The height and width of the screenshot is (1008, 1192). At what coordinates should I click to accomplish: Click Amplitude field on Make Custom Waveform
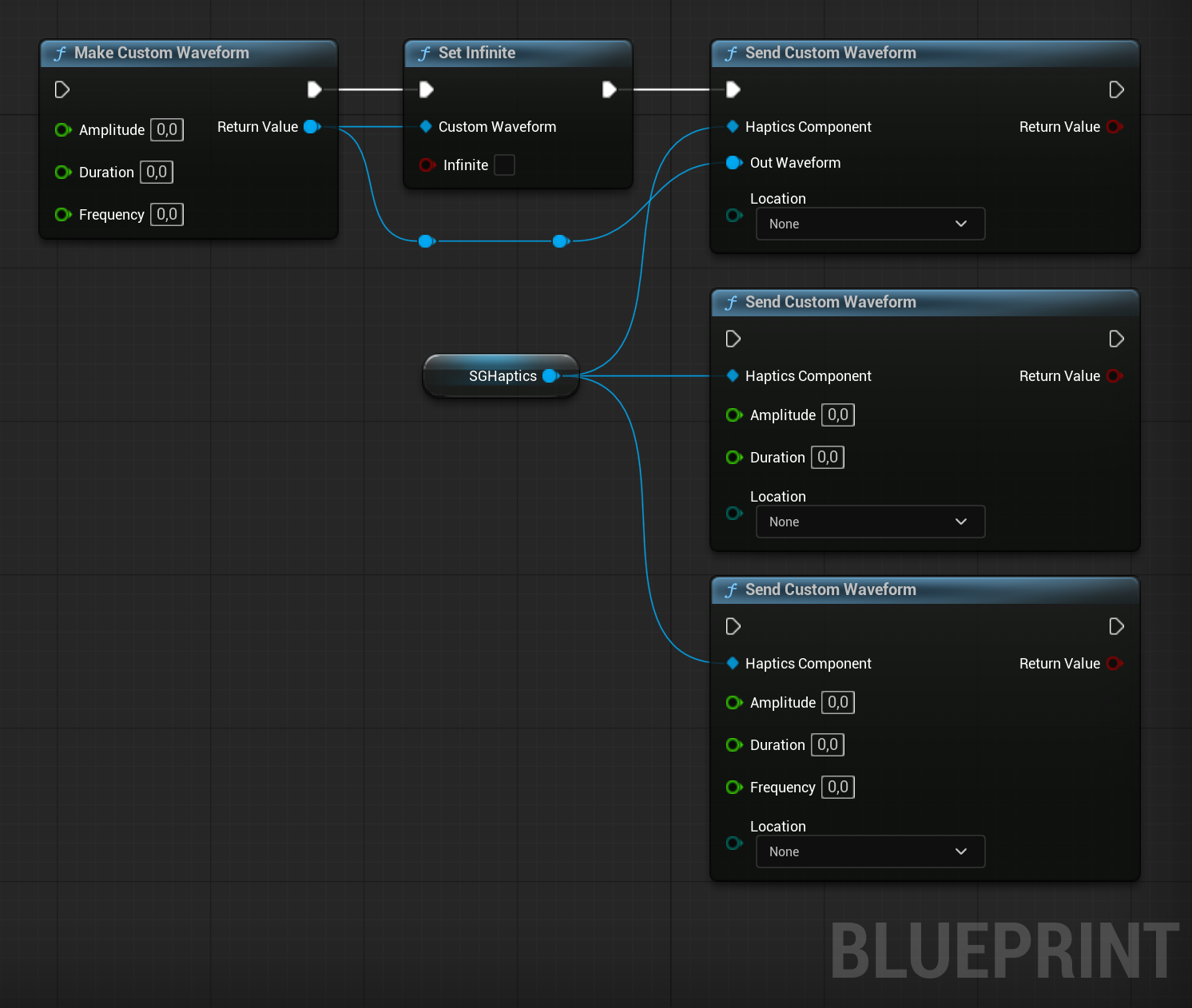(166, 129)
